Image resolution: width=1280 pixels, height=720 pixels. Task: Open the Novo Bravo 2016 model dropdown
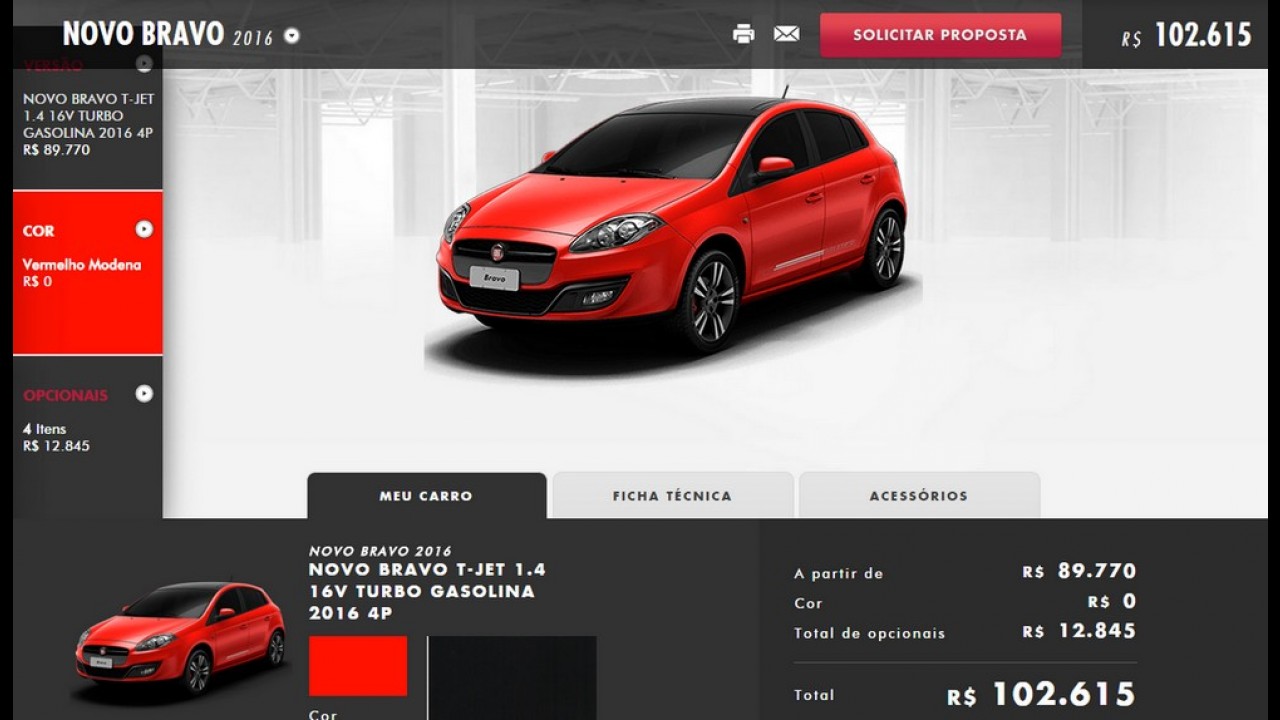click(x=291, y=36)
